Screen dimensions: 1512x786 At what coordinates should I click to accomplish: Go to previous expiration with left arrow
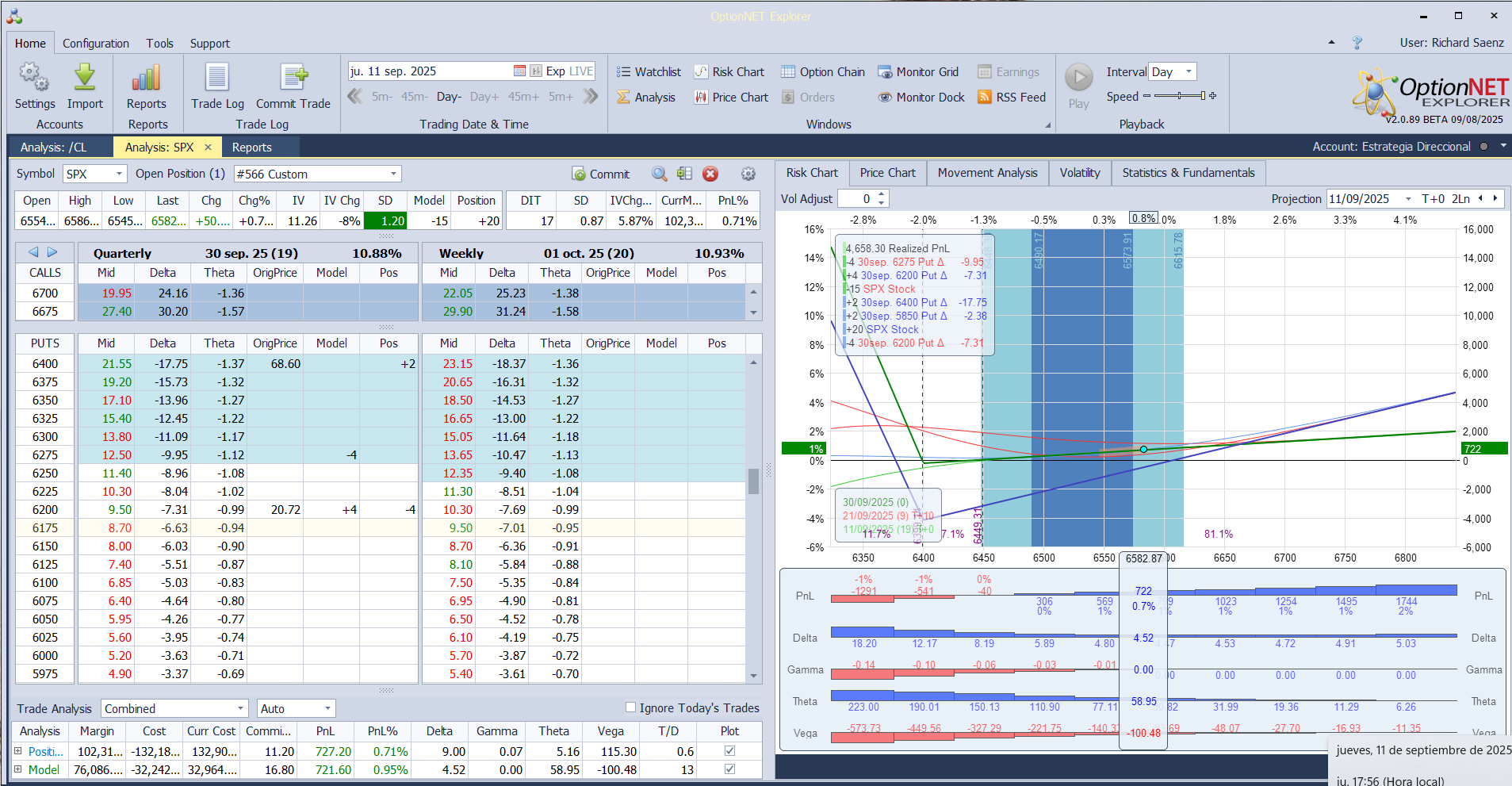tap(33, 252)
